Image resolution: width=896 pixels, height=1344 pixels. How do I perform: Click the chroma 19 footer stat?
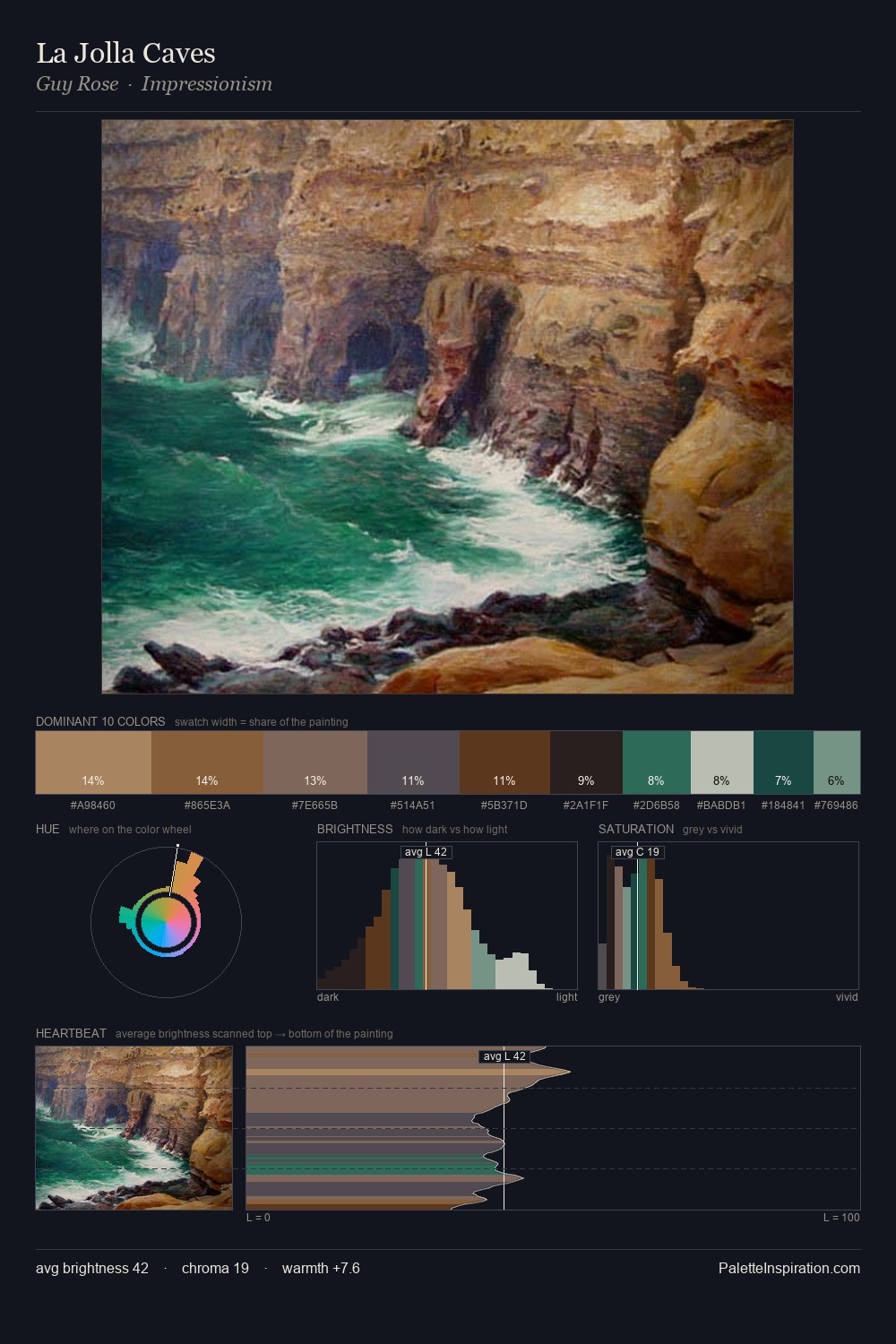[x=215, y=1269]
